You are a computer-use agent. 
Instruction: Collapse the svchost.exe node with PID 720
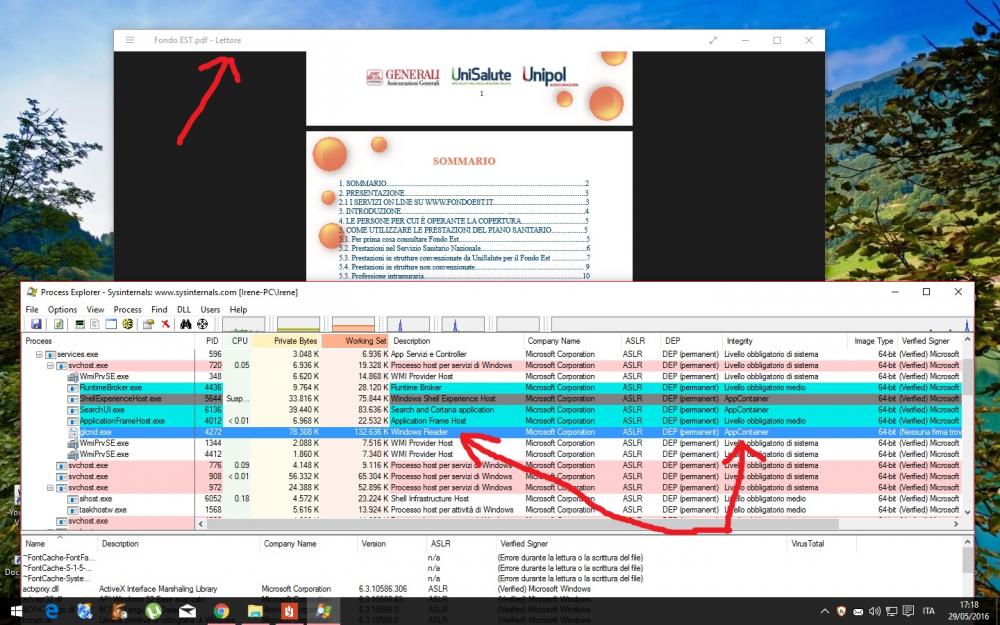coord(49,366)
